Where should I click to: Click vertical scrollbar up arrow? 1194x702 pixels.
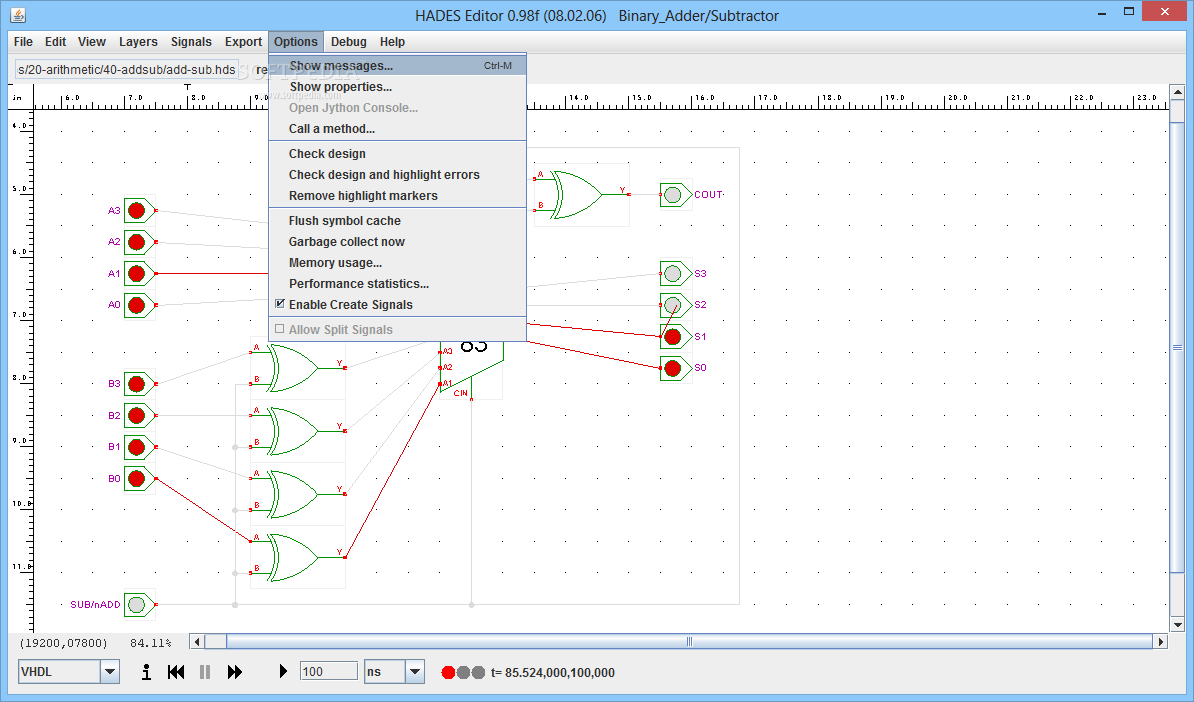[1177, 92]
